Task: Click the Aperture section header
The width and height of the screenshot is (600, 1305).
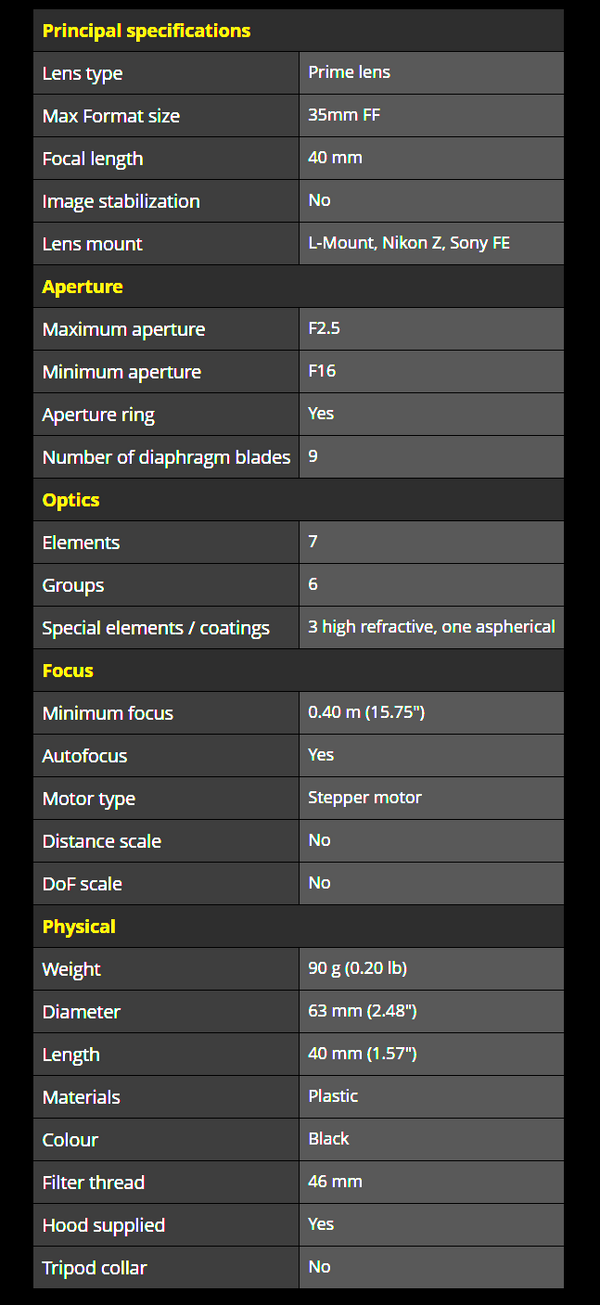Action: click(x=82, y=287)
